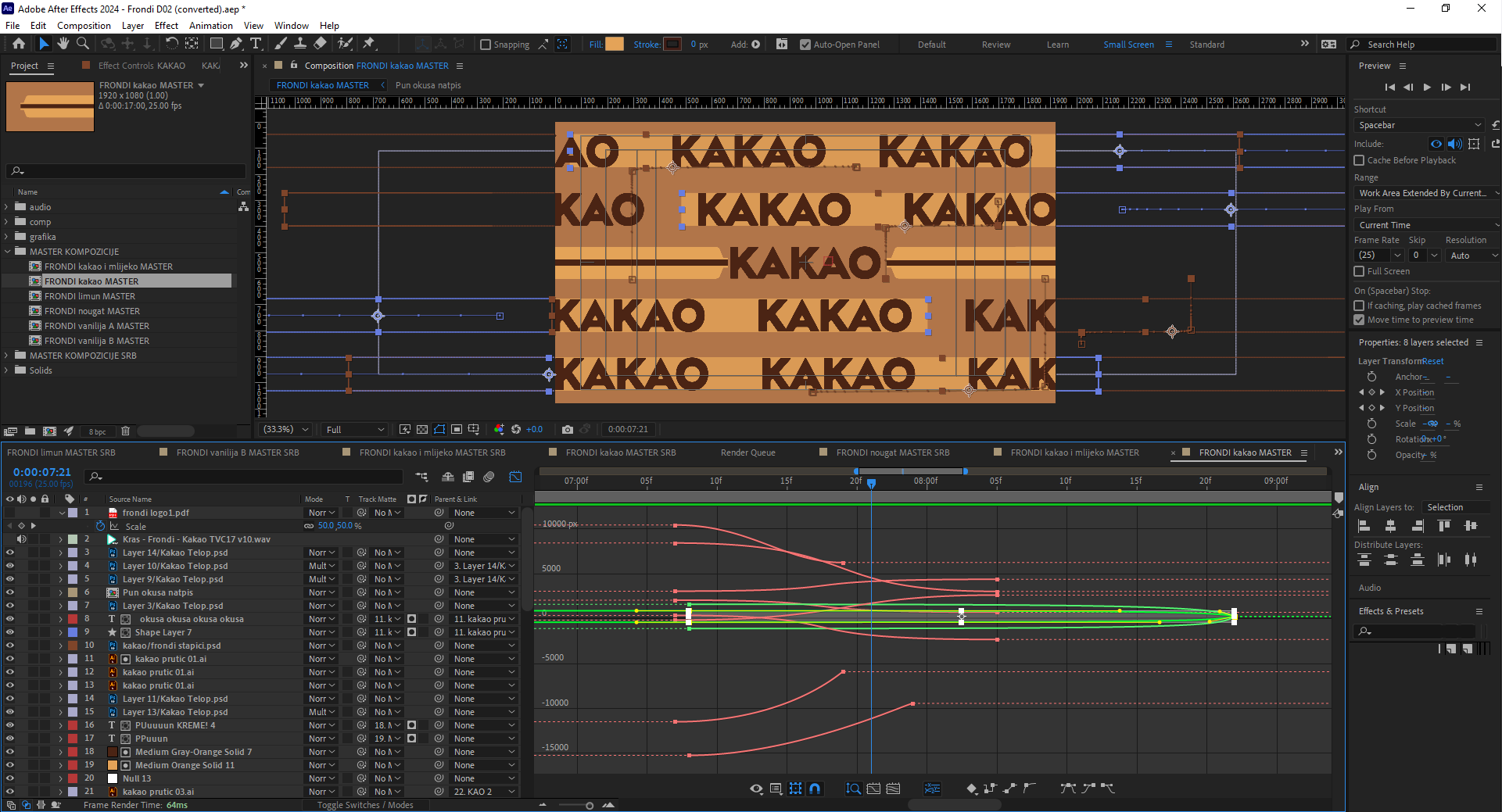Screen dimensions: 1502x812
Task: Switch to the 'Effect Controls KAKAO' tab
Action: 142,66
